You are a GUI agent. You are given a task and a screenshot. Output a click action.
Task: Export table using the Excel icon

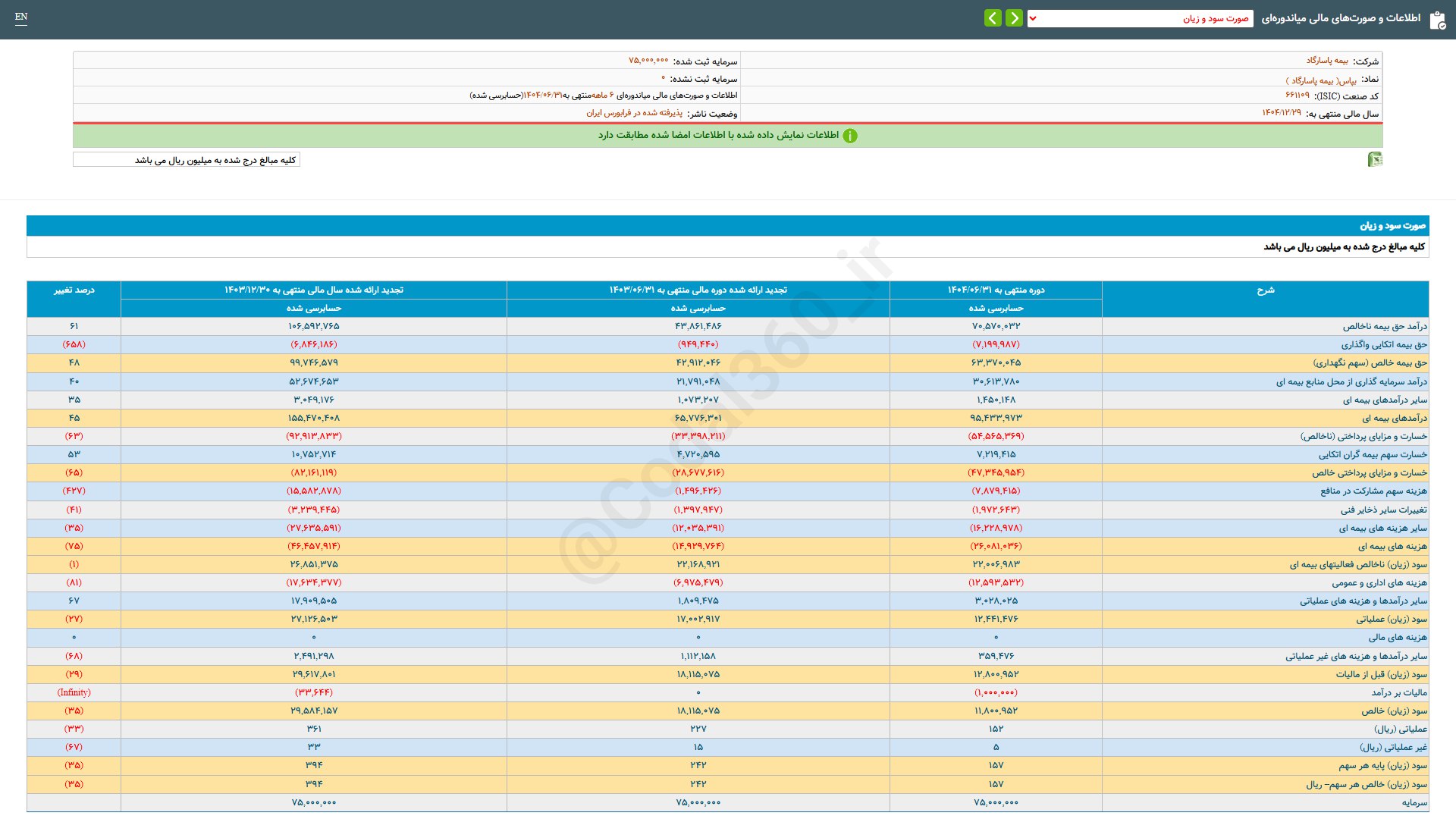pyautogui.click(x=1374, y=159)
